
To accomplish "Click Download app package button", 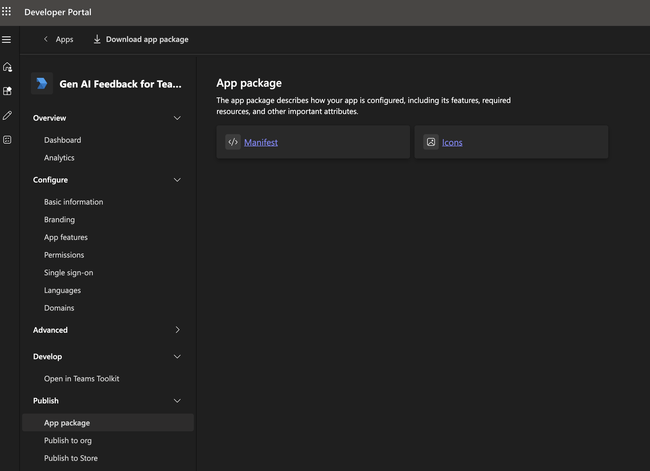I will 140,40.
